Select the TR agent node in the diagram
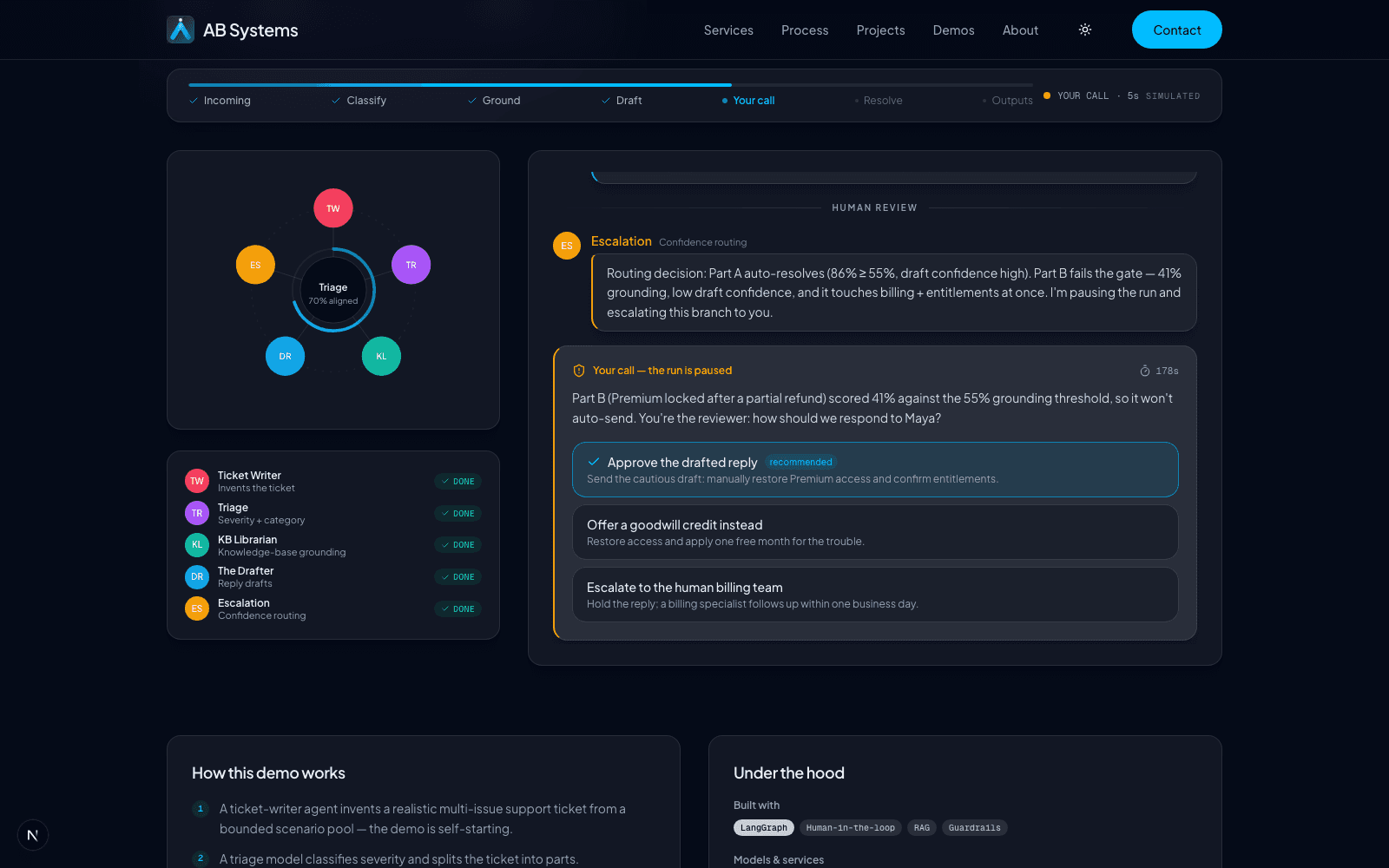 pyautogui.click(x=411, y=265)
